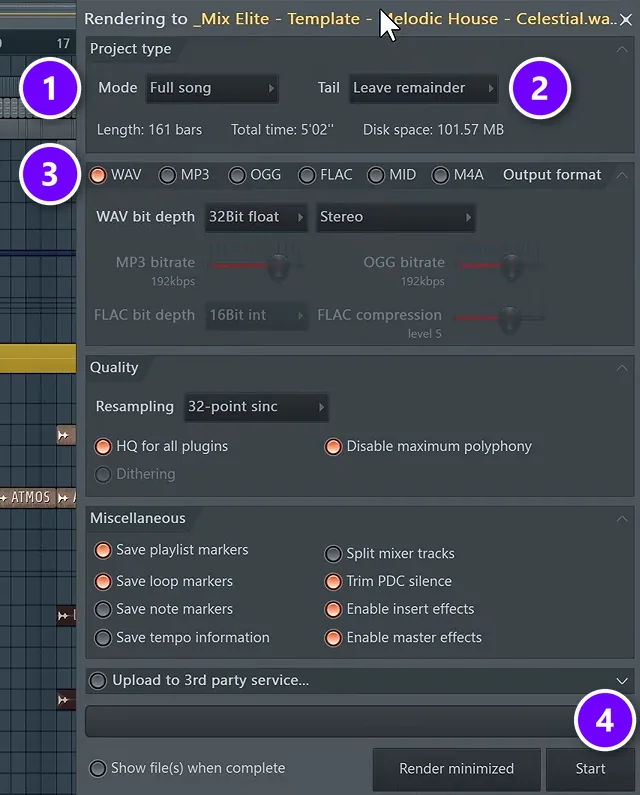This screenshot has width=640, height=795.
Task: Toggle Enable insert effects
Action: 333,609
